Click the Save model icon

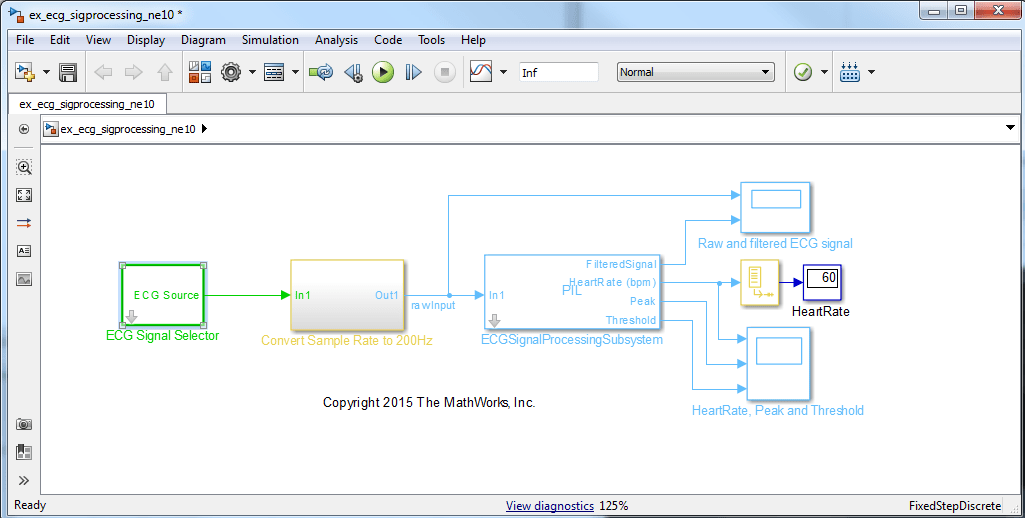coord(68,72)
